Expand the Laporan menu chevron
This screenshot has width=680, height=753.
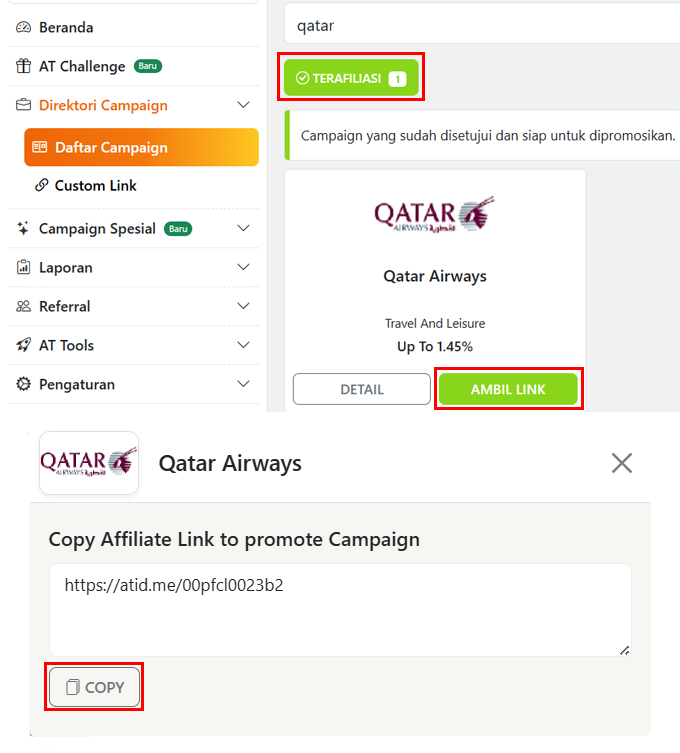[x=243, y=268]
